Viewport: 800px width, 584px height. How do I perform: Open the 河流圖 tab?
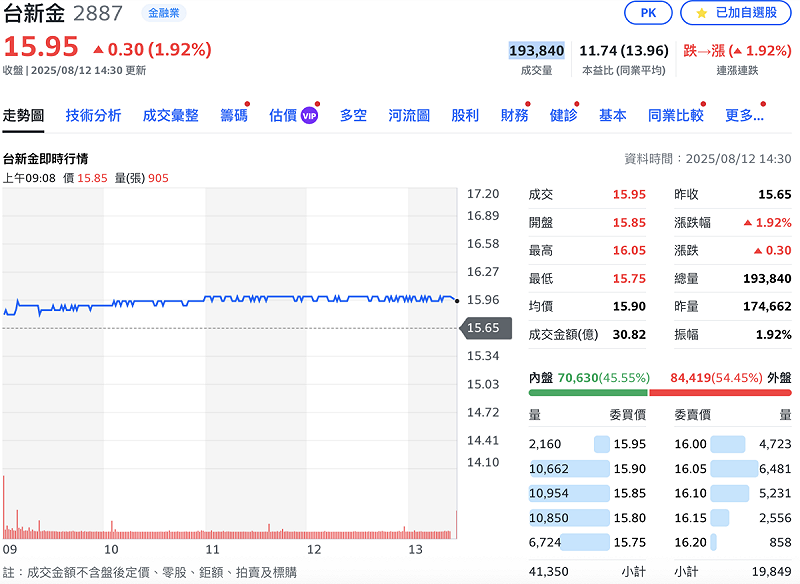[409, 116]
